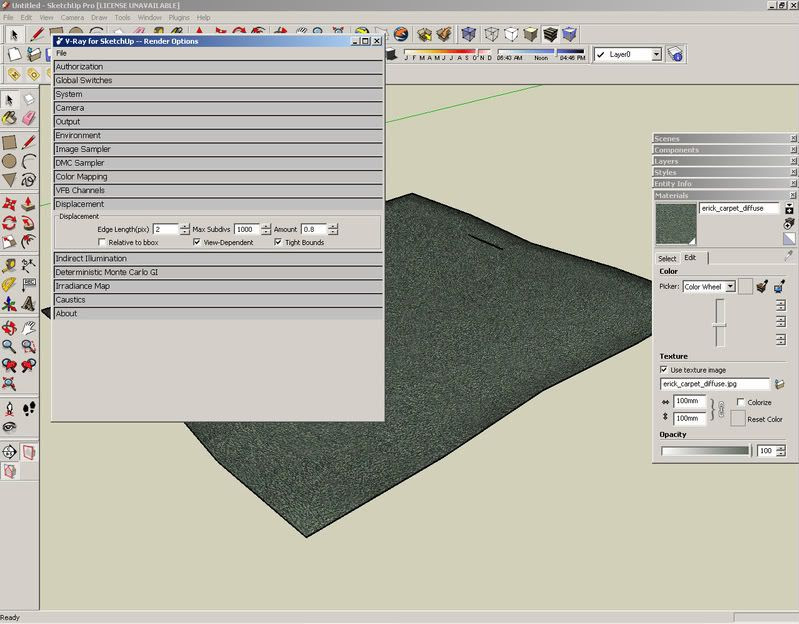
Task: Expand the Environment rollout
Action: [x=218, y=135]
